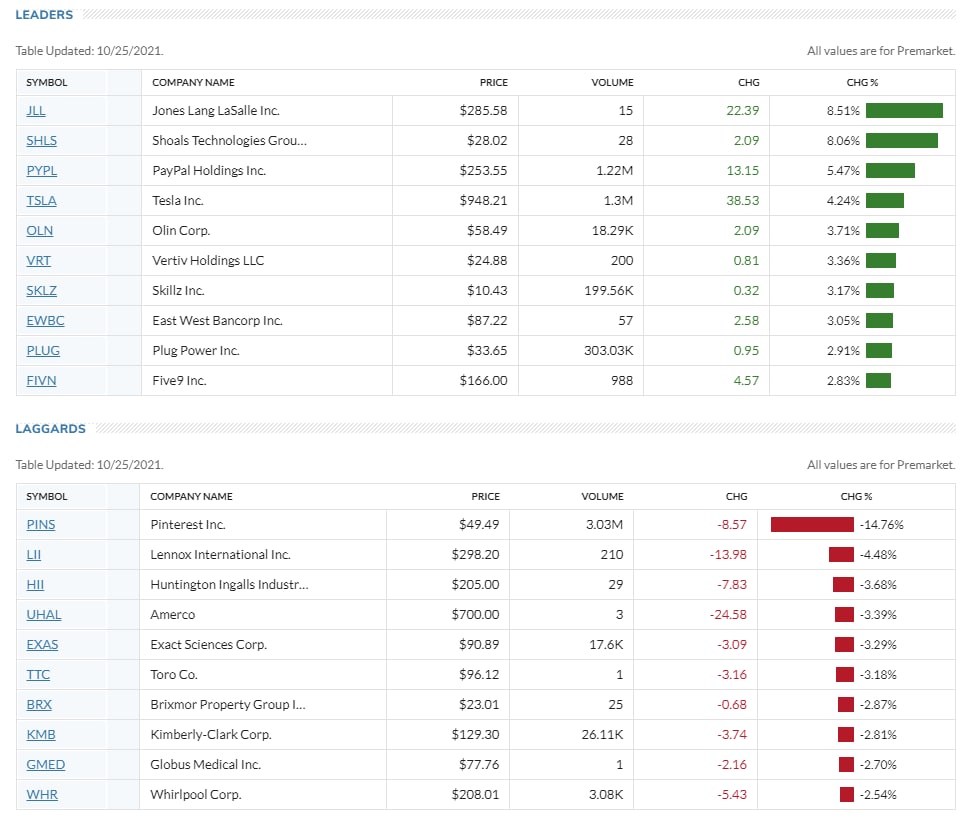This screenshot has height=823, width=972.
Task: Open the LII ticker link
Action: click(33, 555)
